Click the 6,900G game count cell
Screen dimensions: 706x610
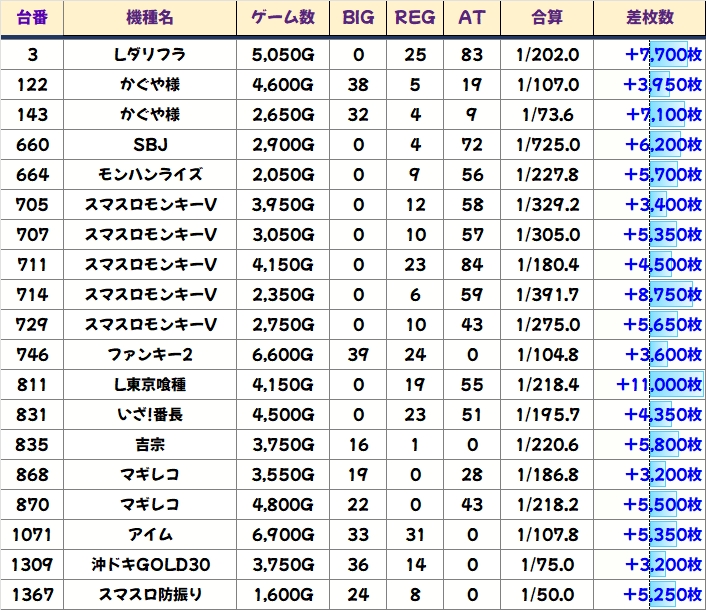[x=283, y=535]
